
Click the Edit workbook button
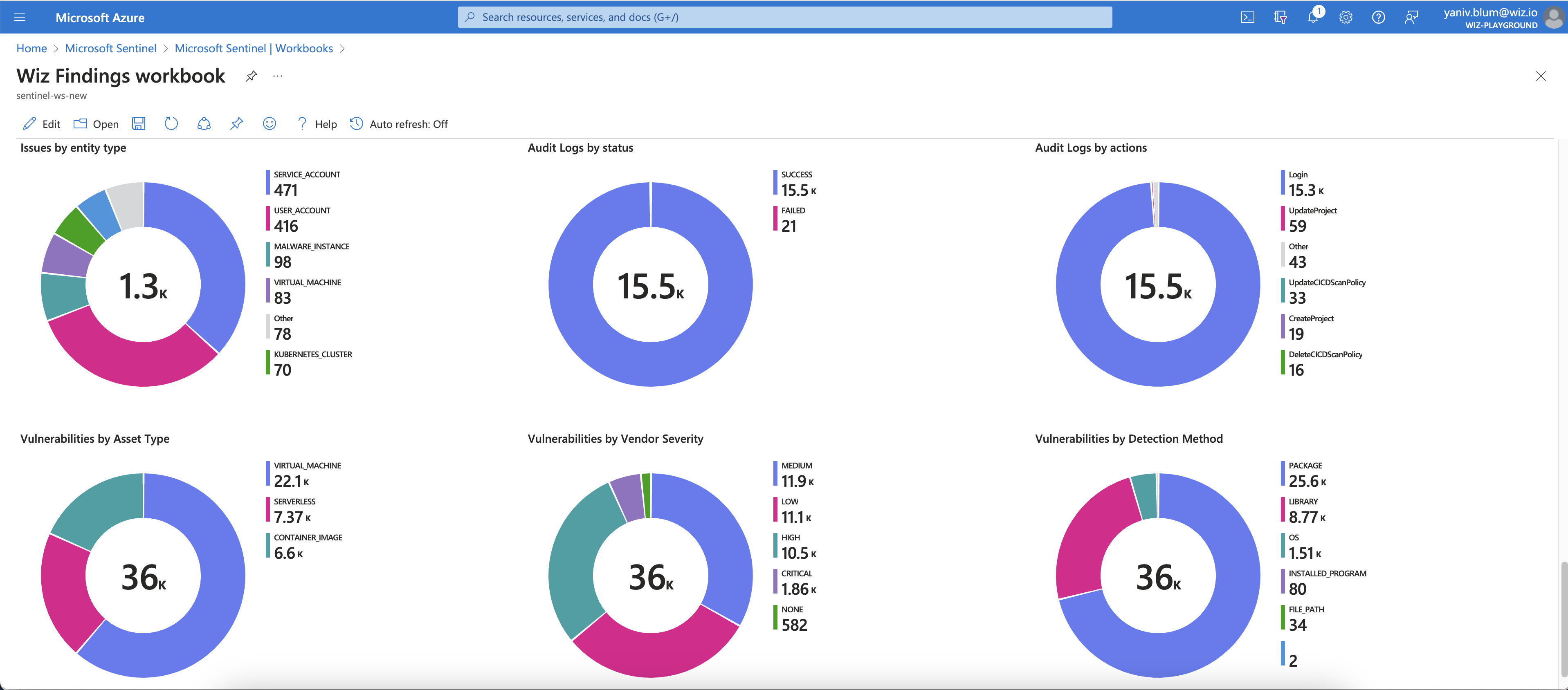(x=41, y=124)
